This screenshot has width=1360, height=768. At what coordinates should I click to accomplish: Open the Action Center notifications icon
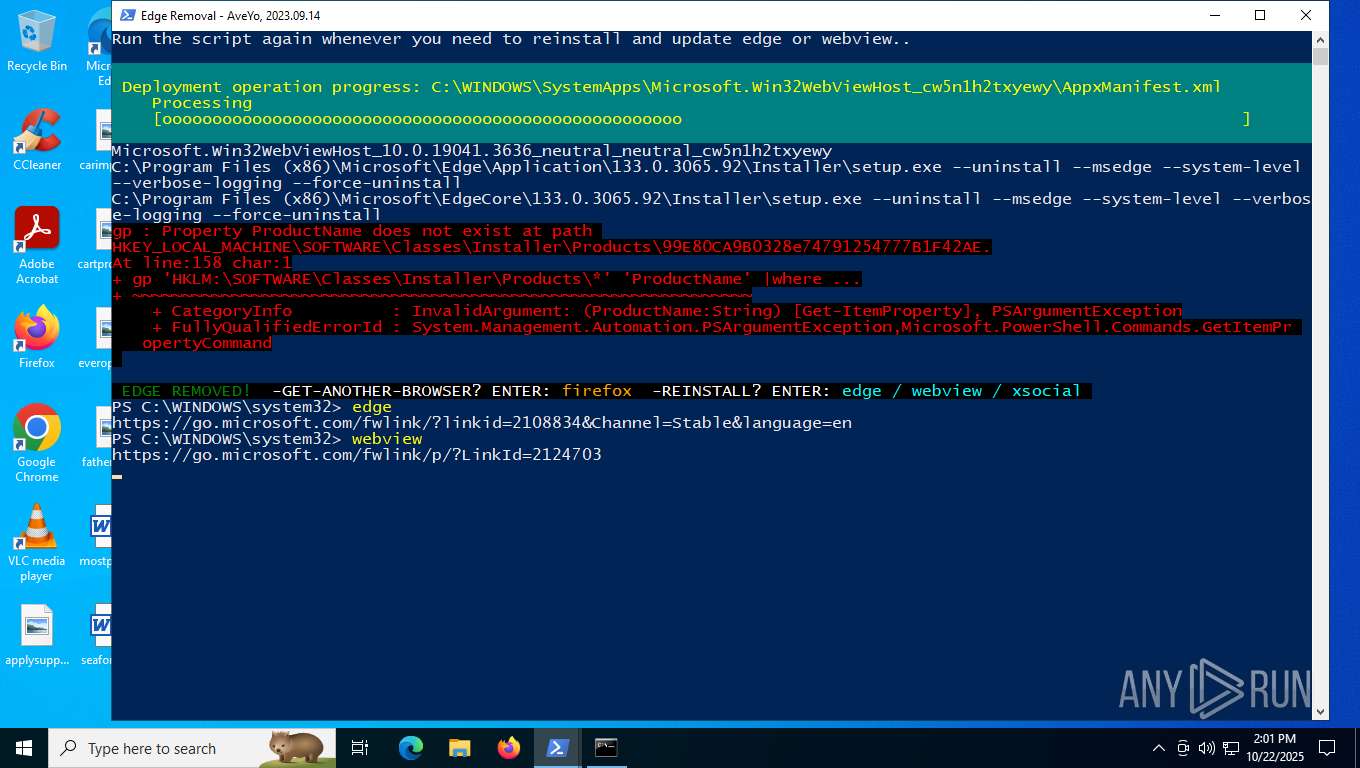[x=1327, y=748]
